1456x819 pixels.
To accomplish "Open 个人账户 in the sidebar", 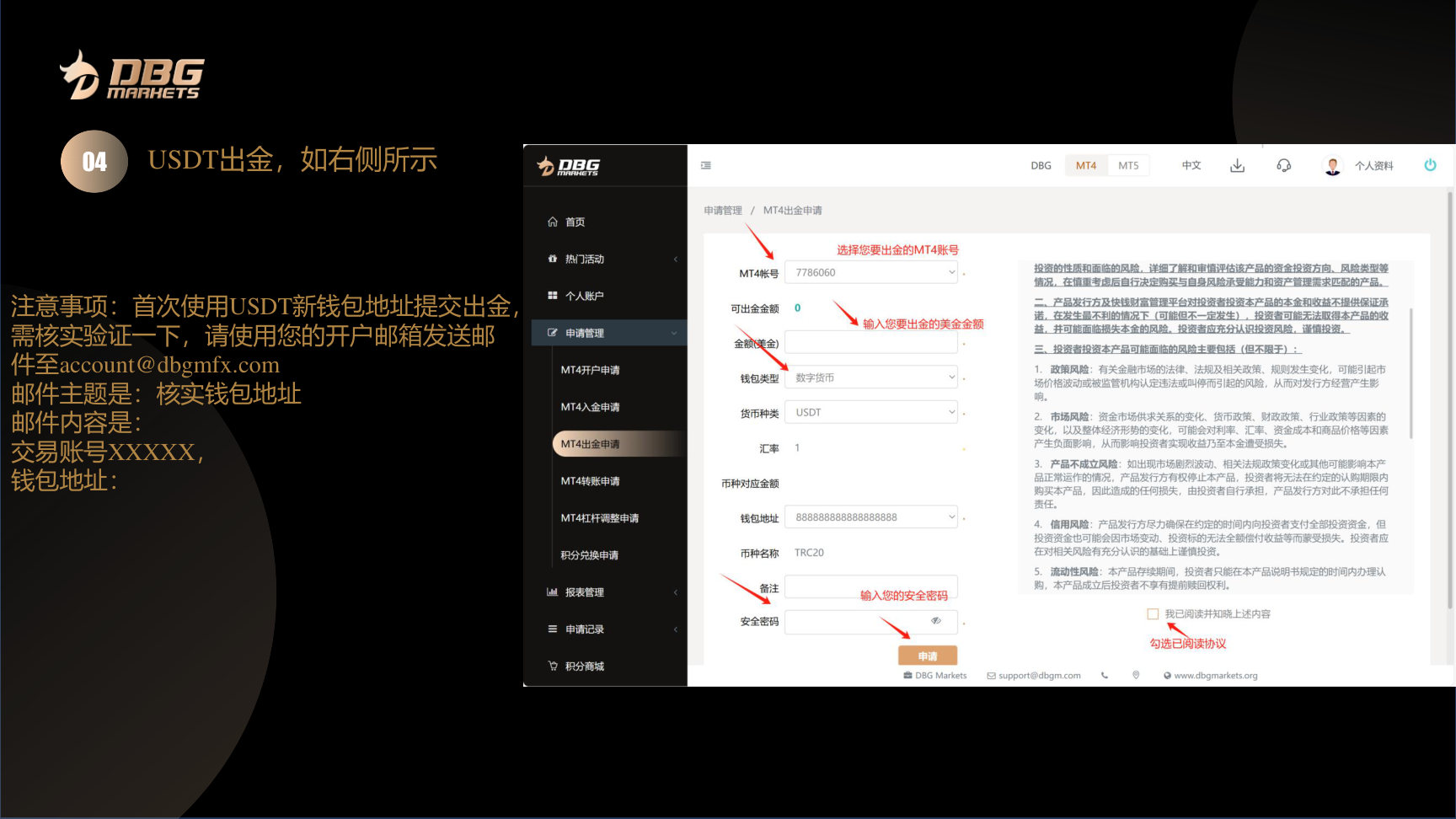I will (584, 296).
